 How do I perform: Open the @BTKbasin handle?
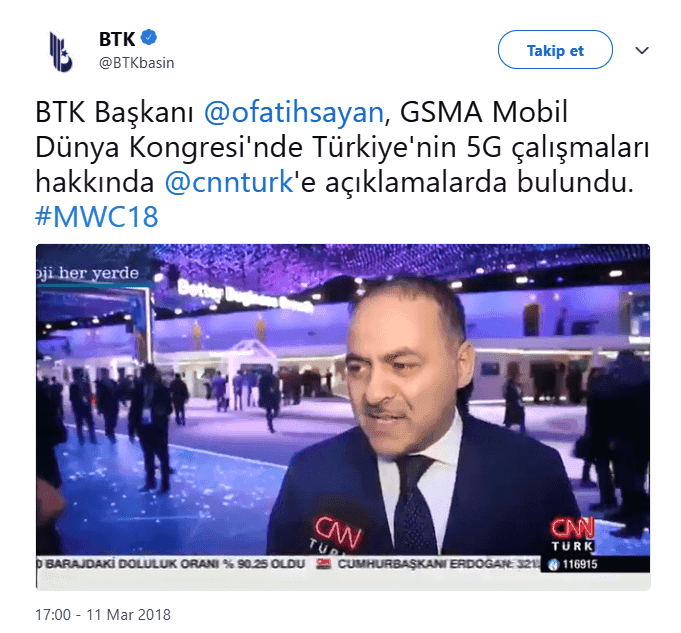pos(136,63)
